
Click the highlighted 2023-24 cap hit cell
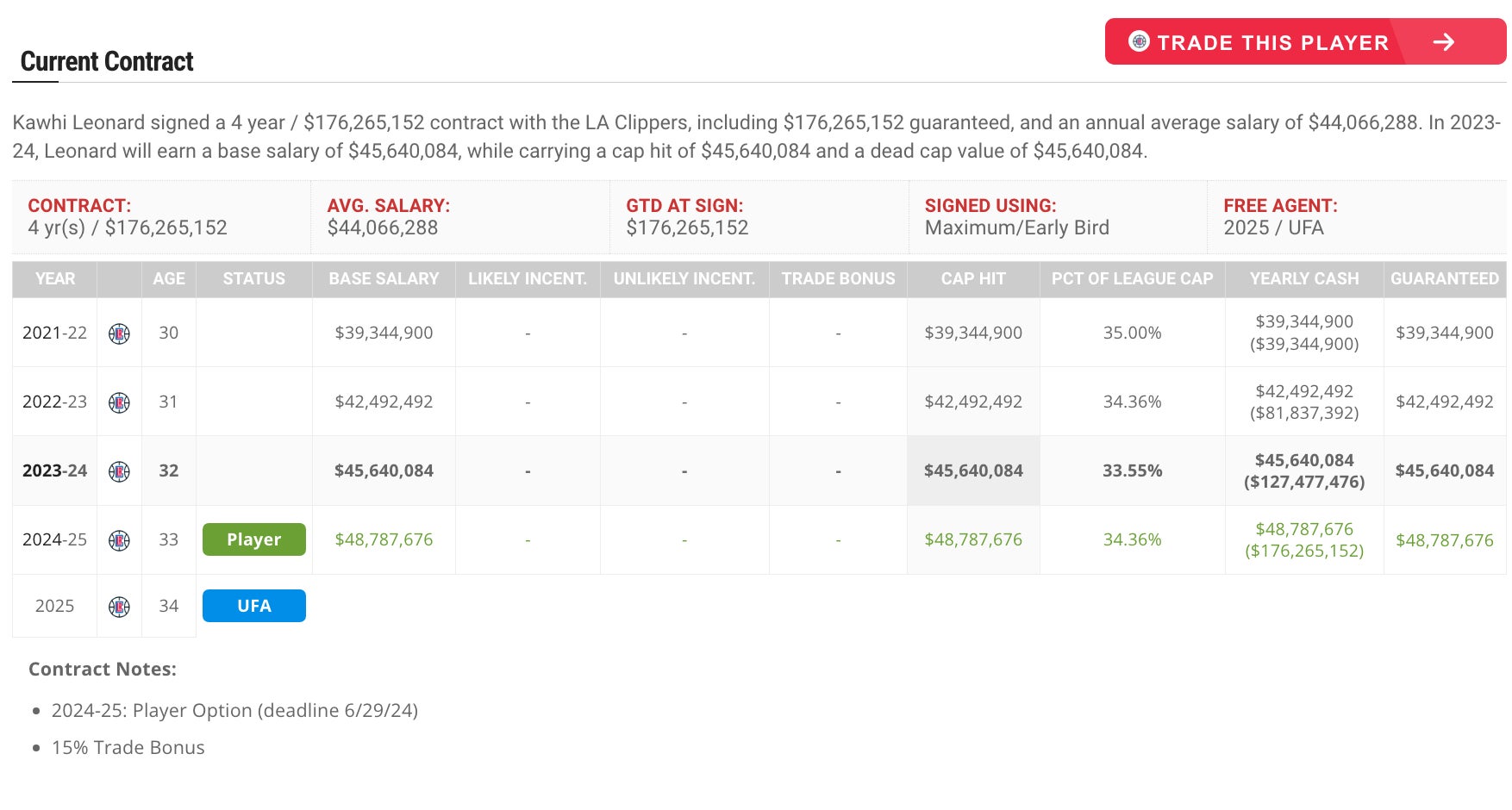coord(972,470)
